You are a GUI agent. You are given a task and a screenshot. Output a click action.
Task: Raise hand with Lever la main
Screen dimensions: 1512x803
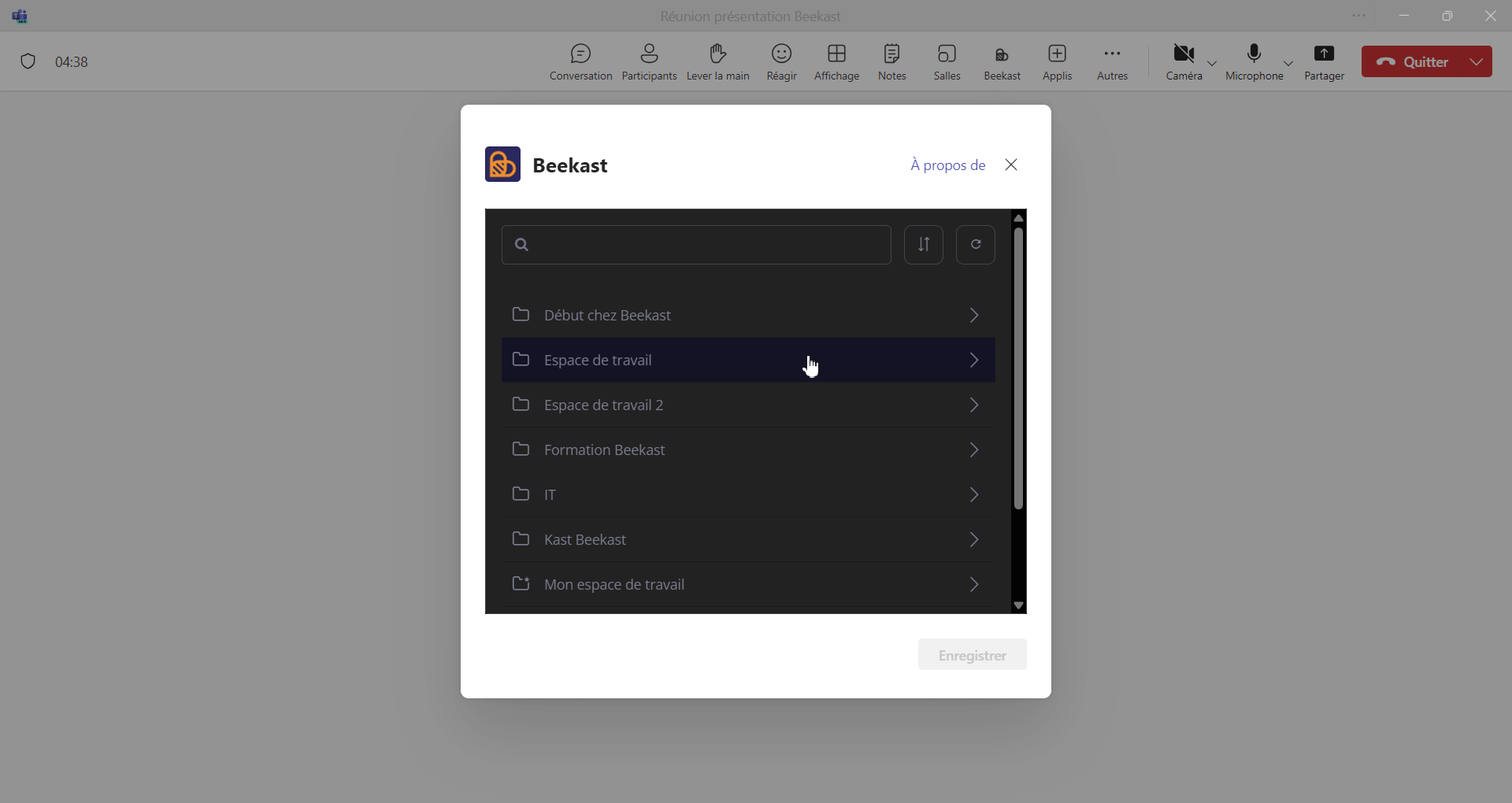(717, 62)
